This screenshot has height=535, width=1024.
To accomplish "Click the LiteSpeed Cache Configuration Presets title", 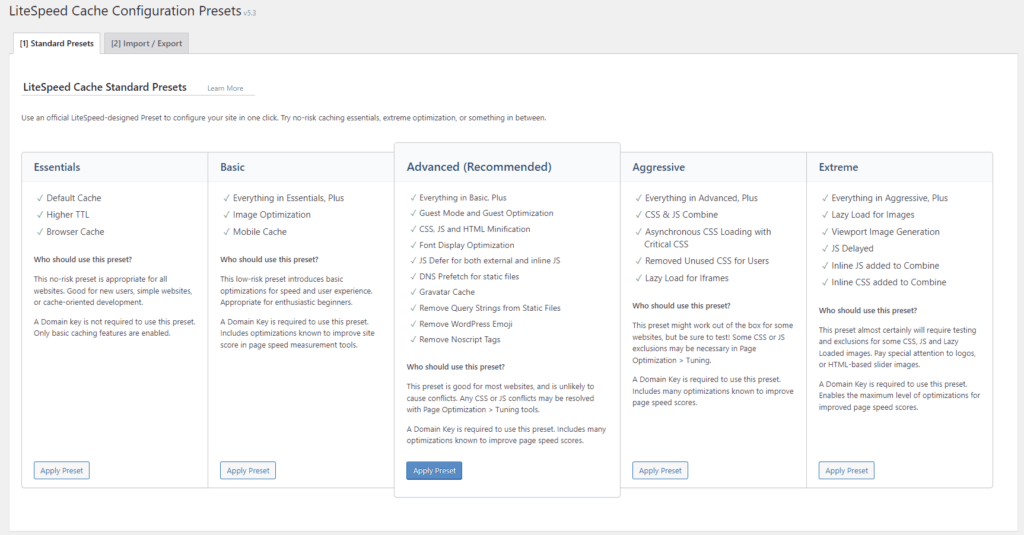I will (x=124, y=11).
